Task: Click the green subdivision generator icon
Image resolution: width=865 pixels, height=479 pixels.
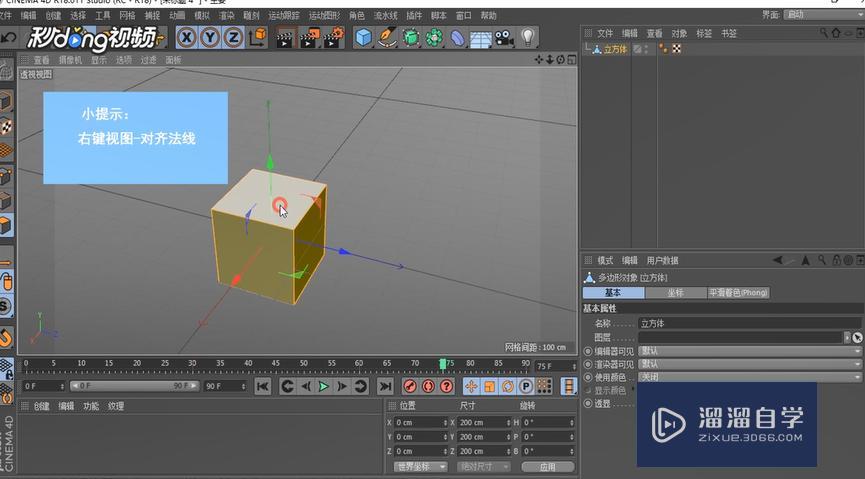Action: point(411,38)
